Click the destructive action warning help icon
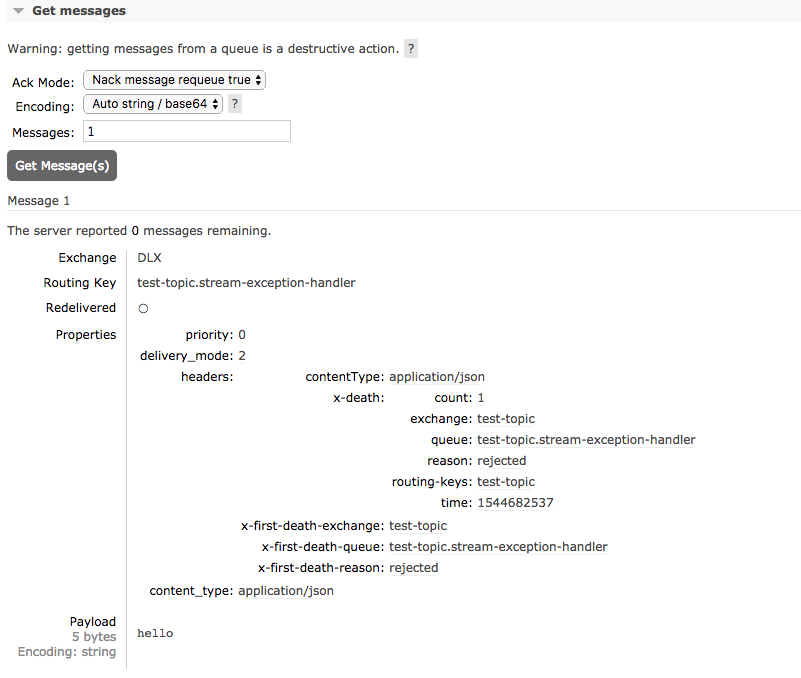This screenshot has height=678, width=801. pos(410,47)
